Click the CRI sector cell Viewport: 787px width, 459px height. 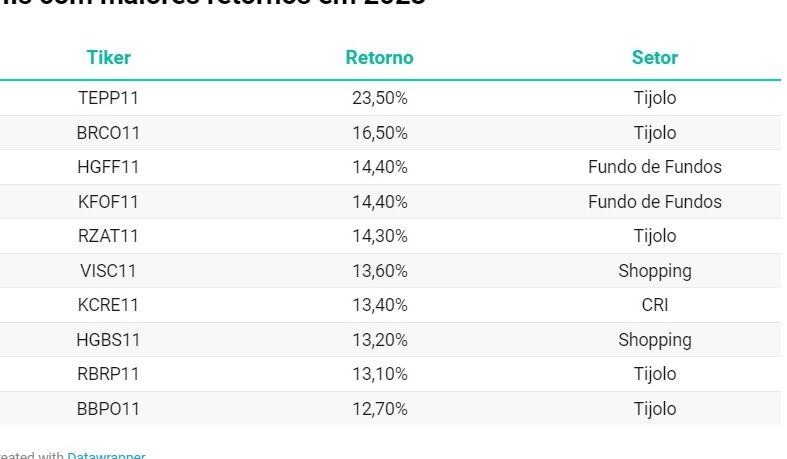pyautogui.click(x=654, y=305)
